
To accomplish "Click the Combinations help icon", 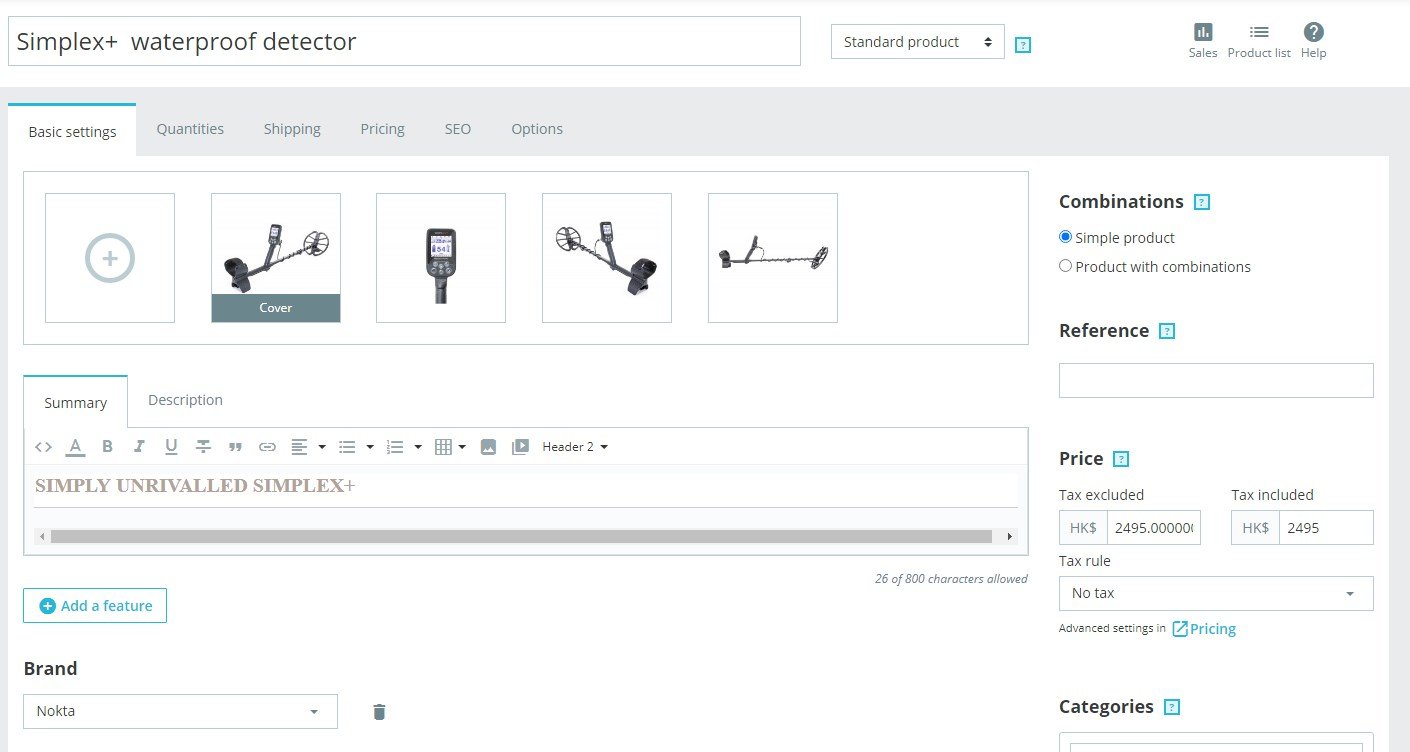I will (1202, 202).
